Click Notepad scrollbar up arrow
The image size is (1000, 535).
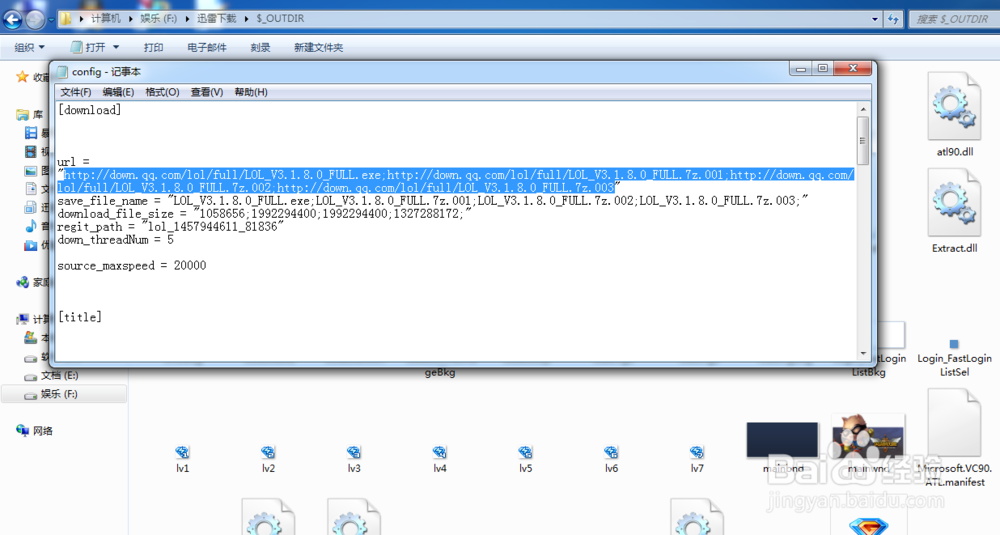tap(863, 109)
